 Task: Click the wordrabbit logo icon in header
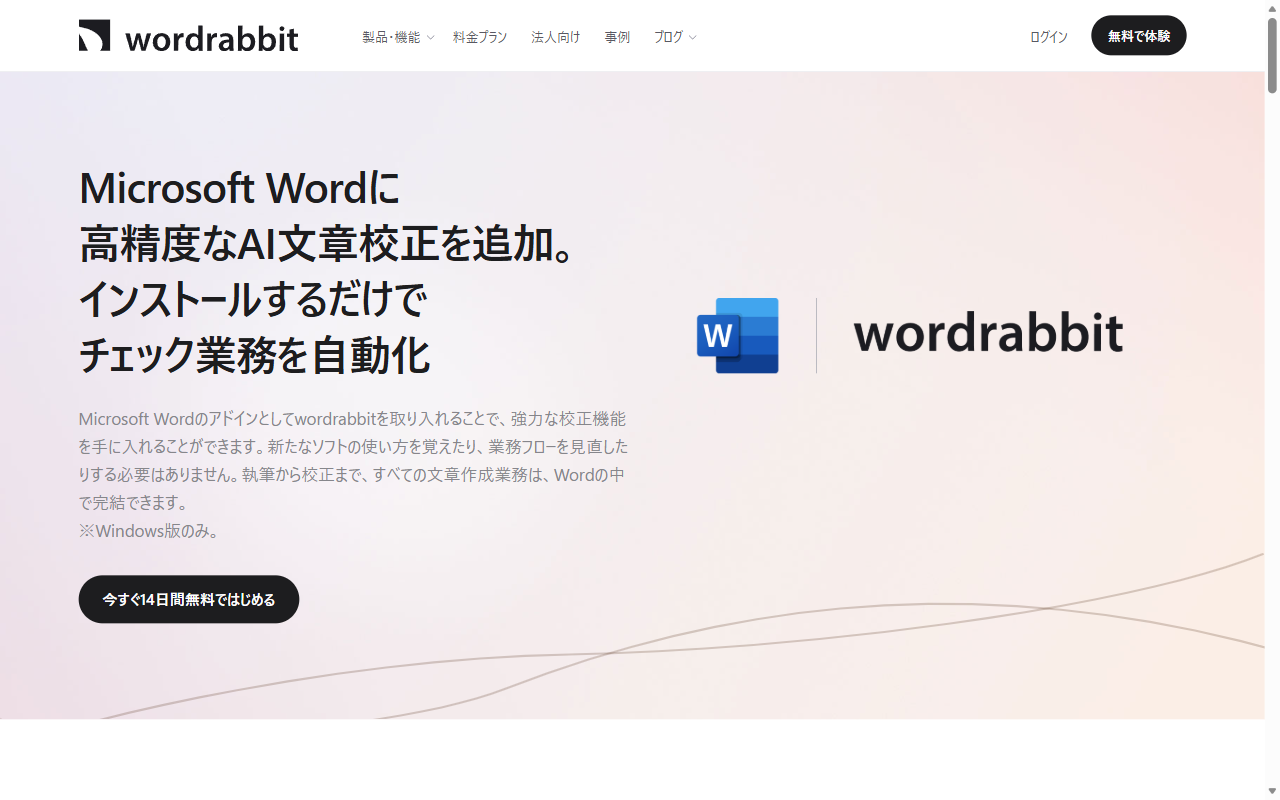pos(94,35)
